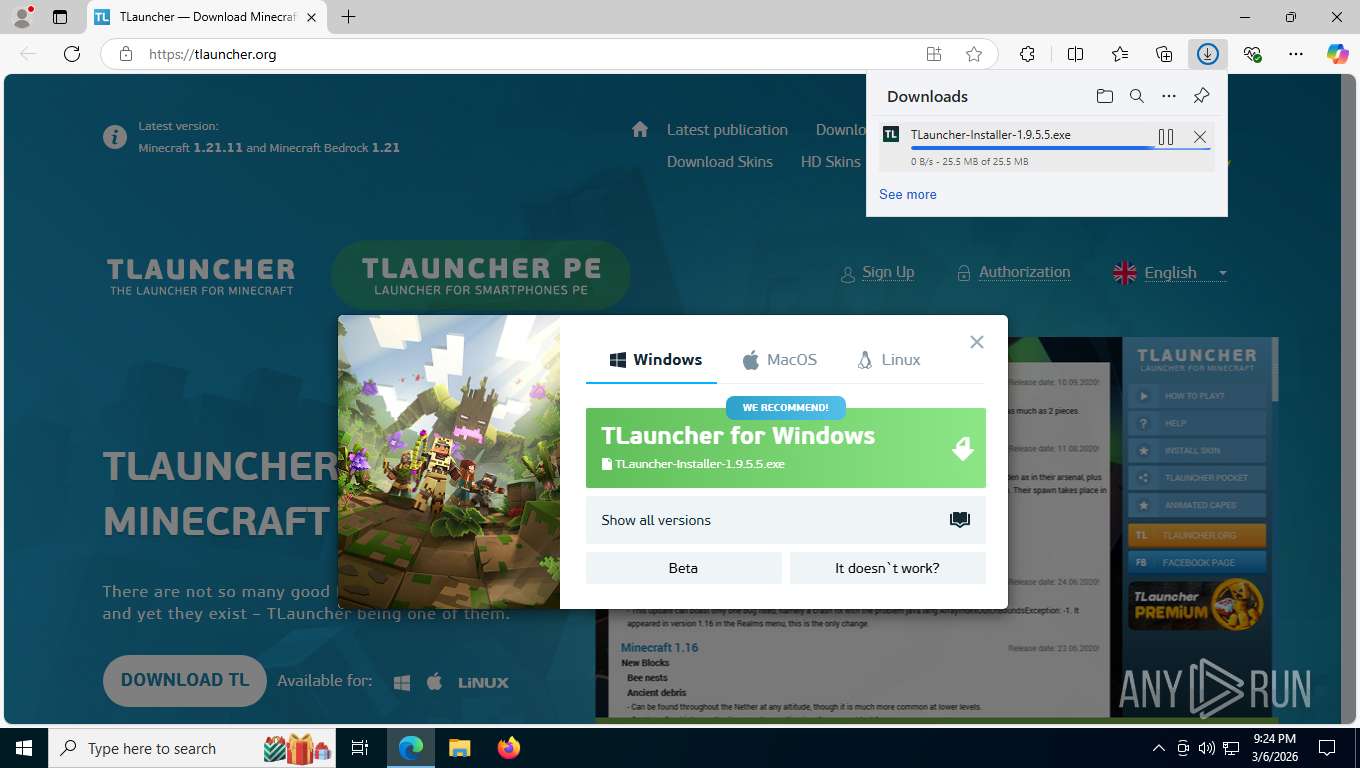Open TLAUNCHER PE smartphone launcher button
The image size is (1360, 768).
coord(481,275)
